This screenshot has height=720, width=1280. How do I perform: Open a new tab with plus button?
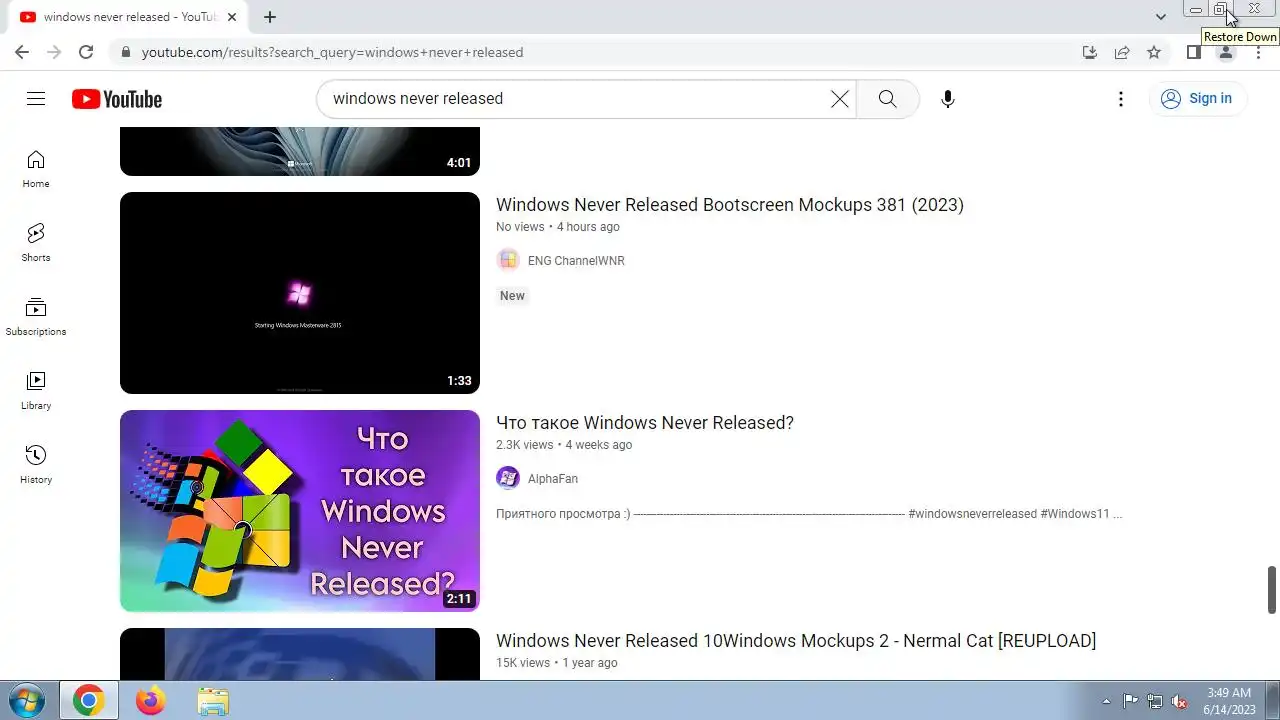point(270,17)
